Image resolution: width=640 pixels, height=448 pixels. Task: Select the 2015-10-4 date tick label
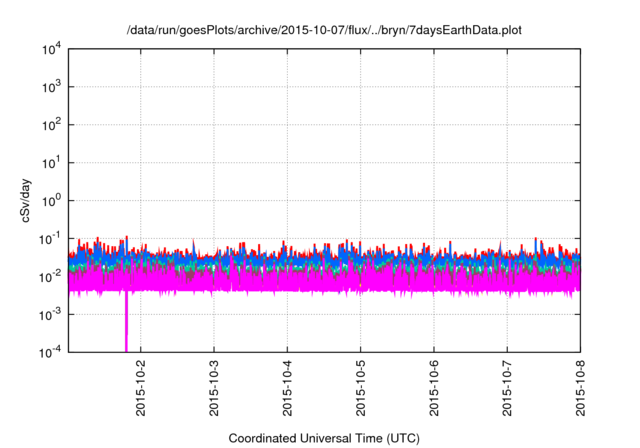coord(287,388)
